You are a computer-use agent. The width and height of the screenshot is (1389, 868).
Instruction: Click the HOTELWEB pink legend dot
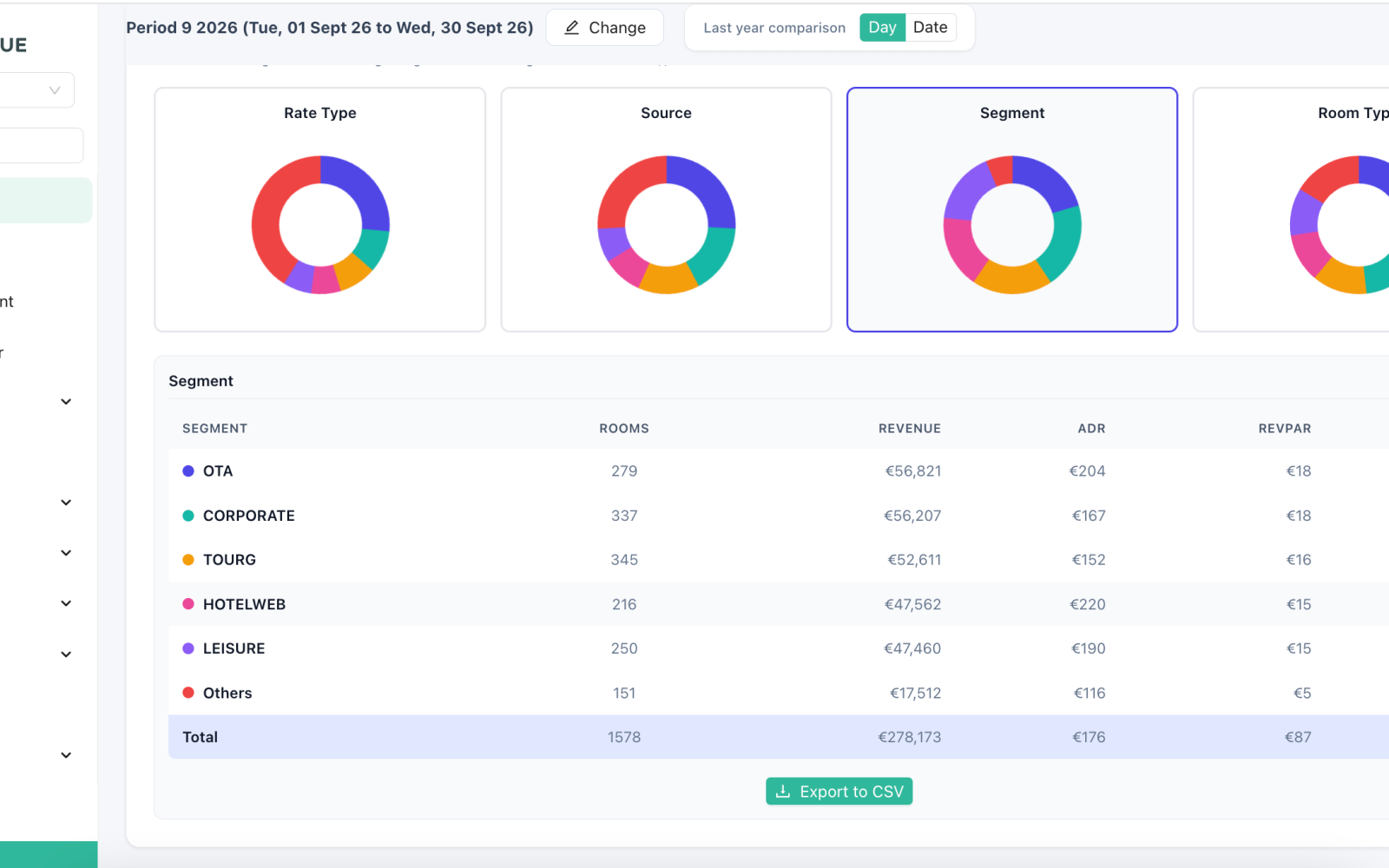(x=188, y=604)
